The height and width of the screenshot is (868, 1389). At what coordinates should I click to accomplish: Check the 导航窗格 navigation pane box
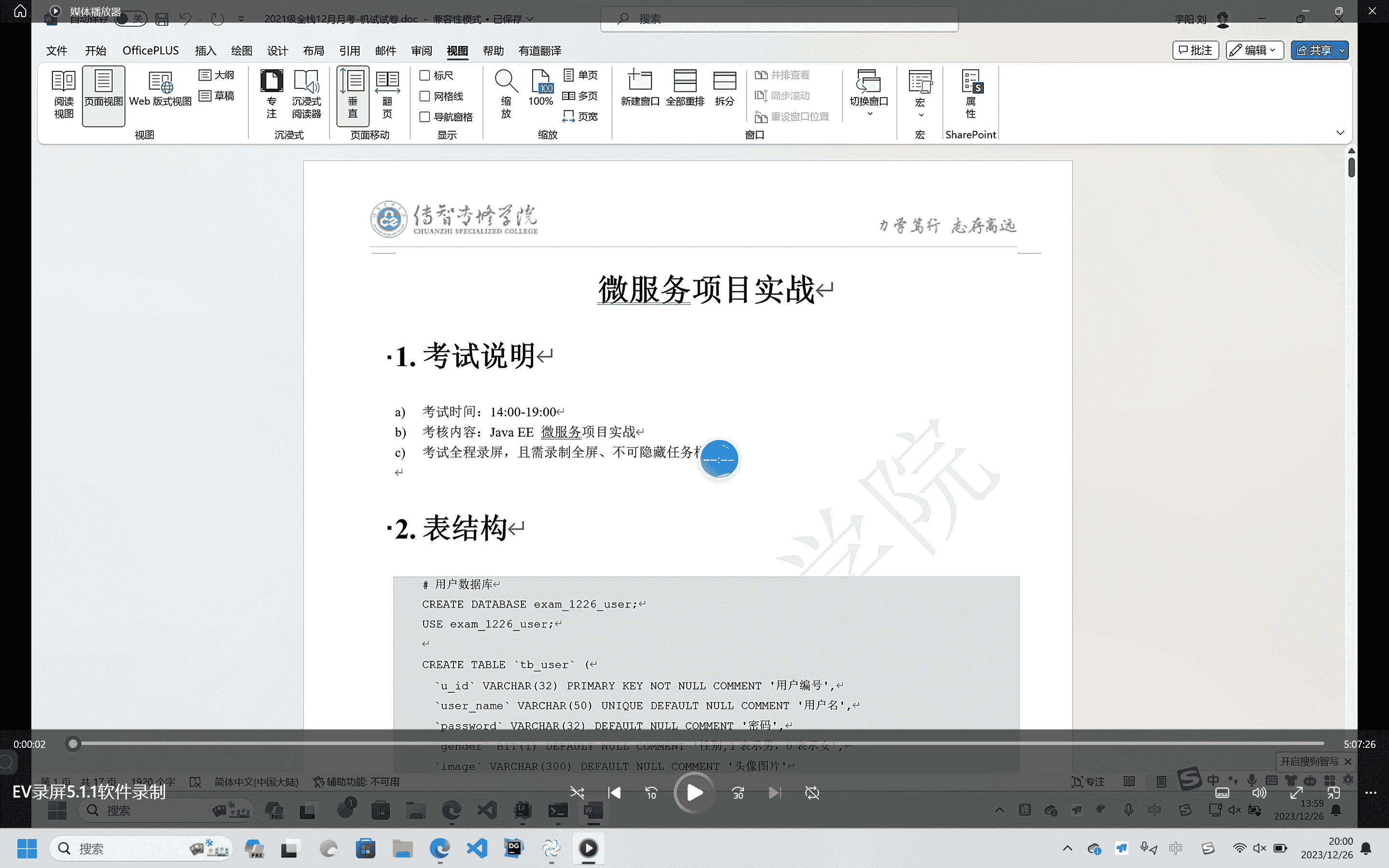(425, 117)
